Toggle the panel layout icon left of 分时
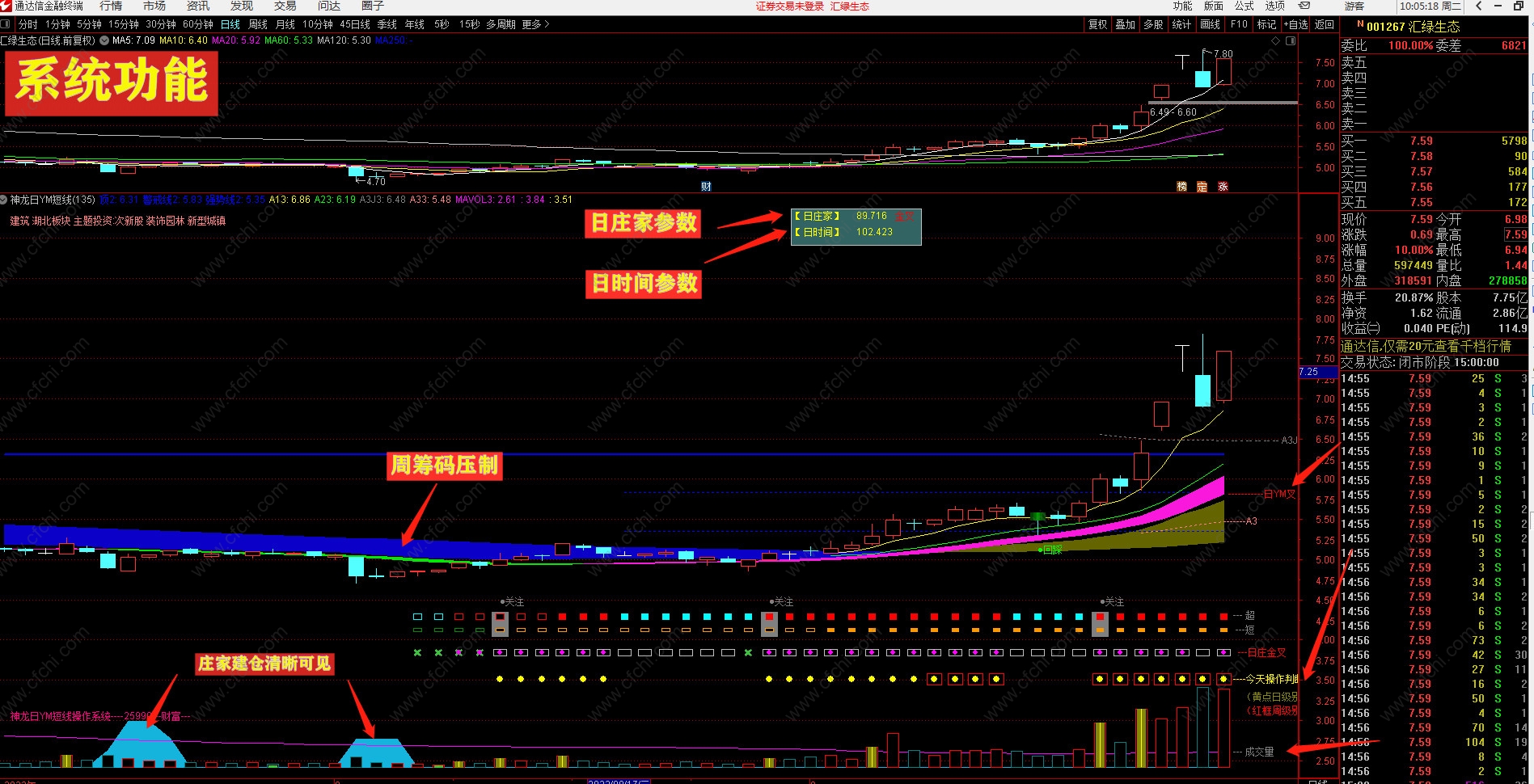 [6, 24]
